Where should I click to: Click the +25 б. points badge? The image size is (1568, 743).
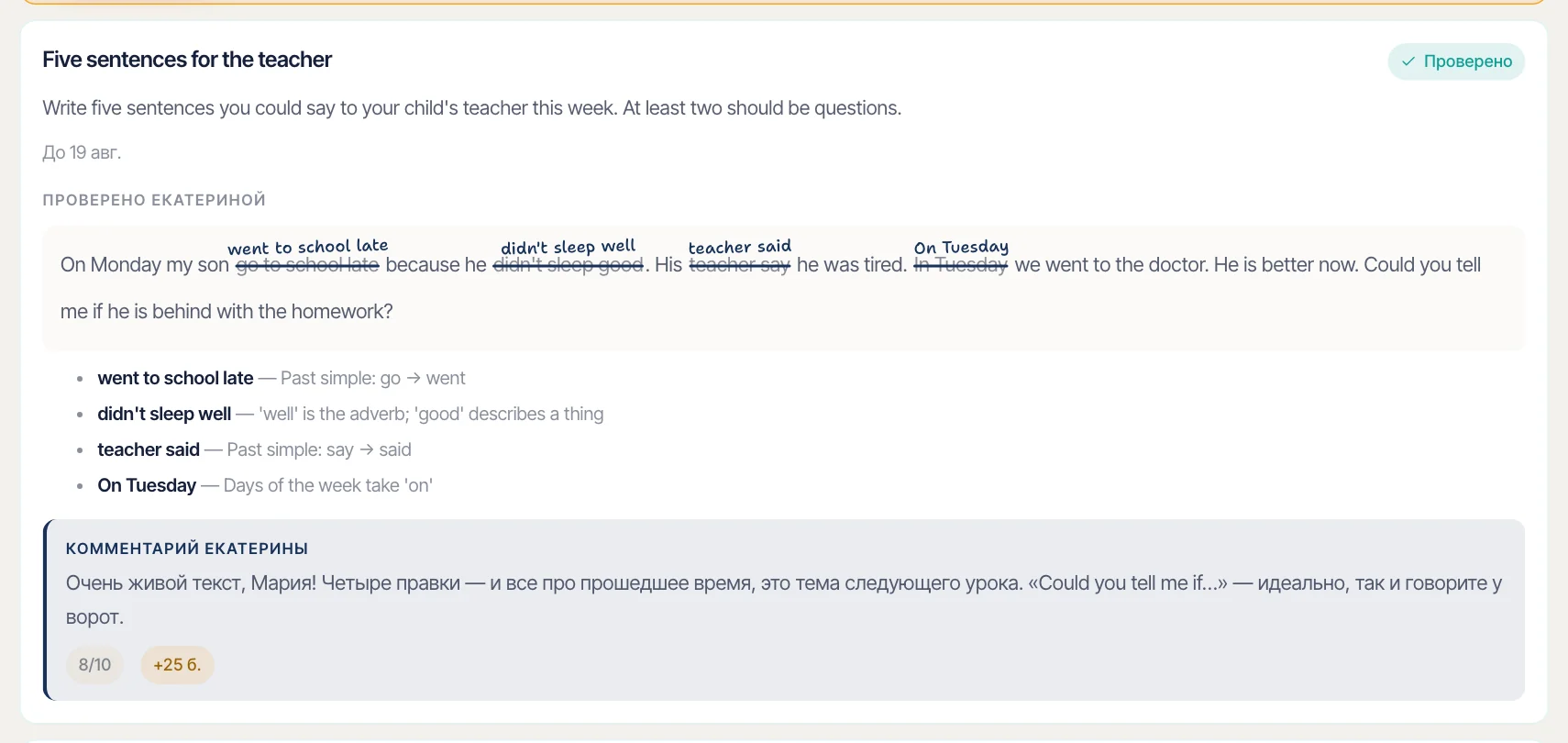pos(177,665)
